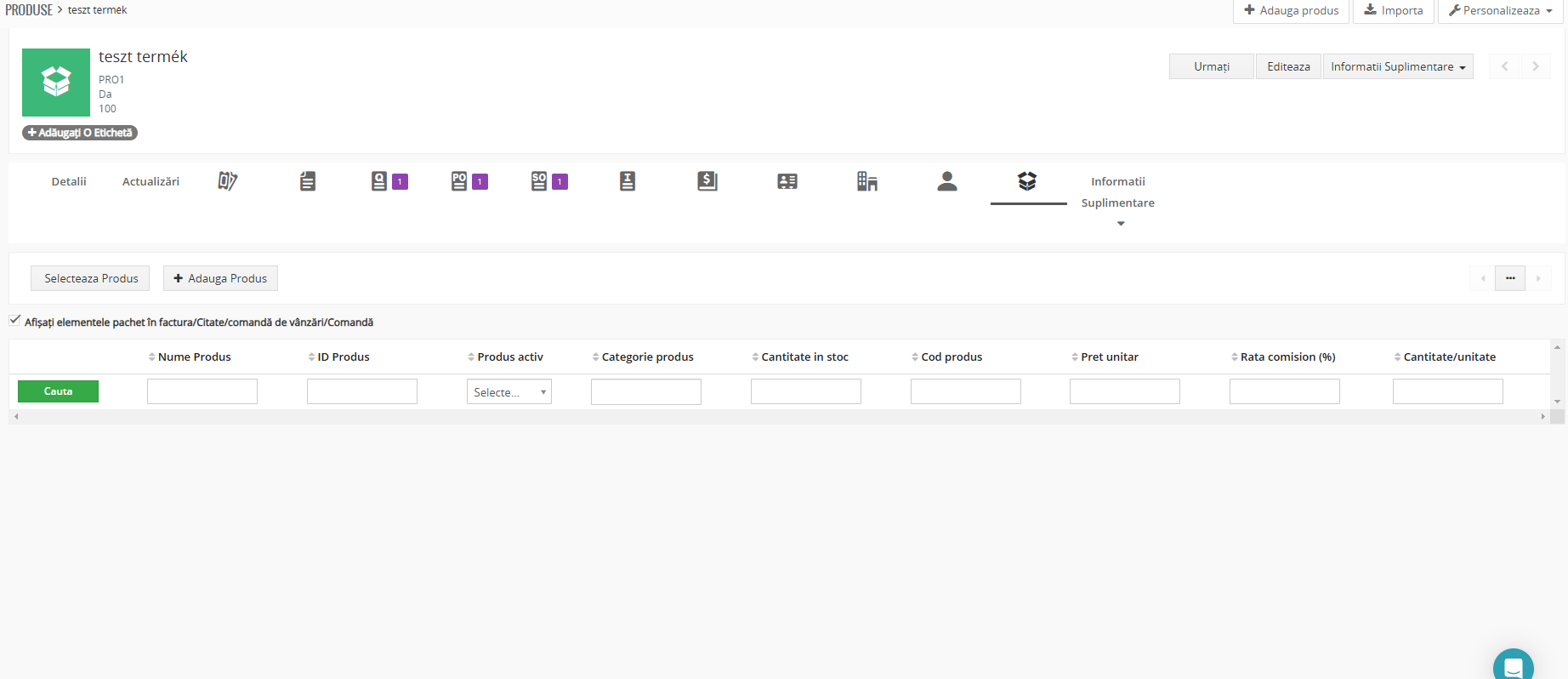
Task: Open the Invoice tab icon
Action: click(628, 181)
